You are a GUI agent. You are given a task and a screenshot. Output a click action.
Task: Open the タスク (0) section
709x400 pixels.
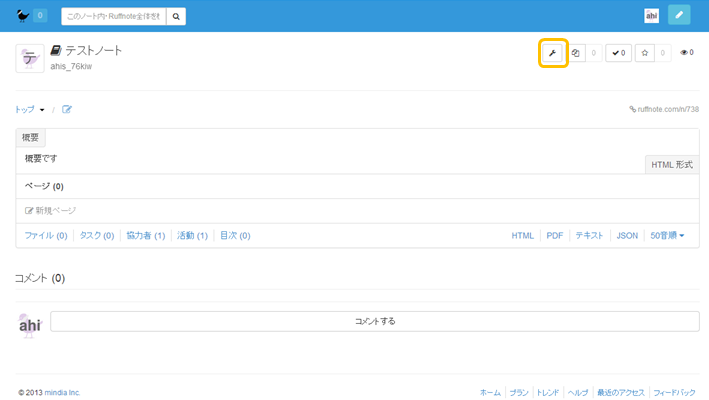click(97, 236)
